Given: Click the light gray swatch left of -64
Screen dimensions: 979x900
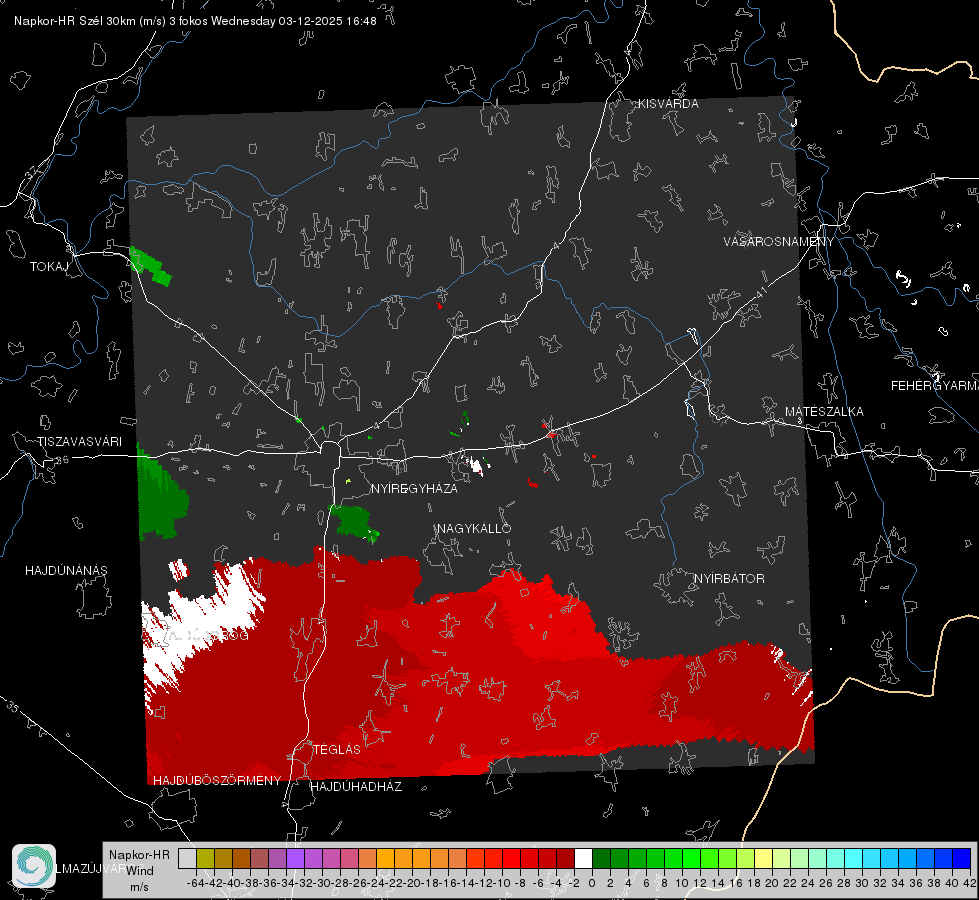Looking at the screenshot, I should pyautogui.click(x=187, y=858).
